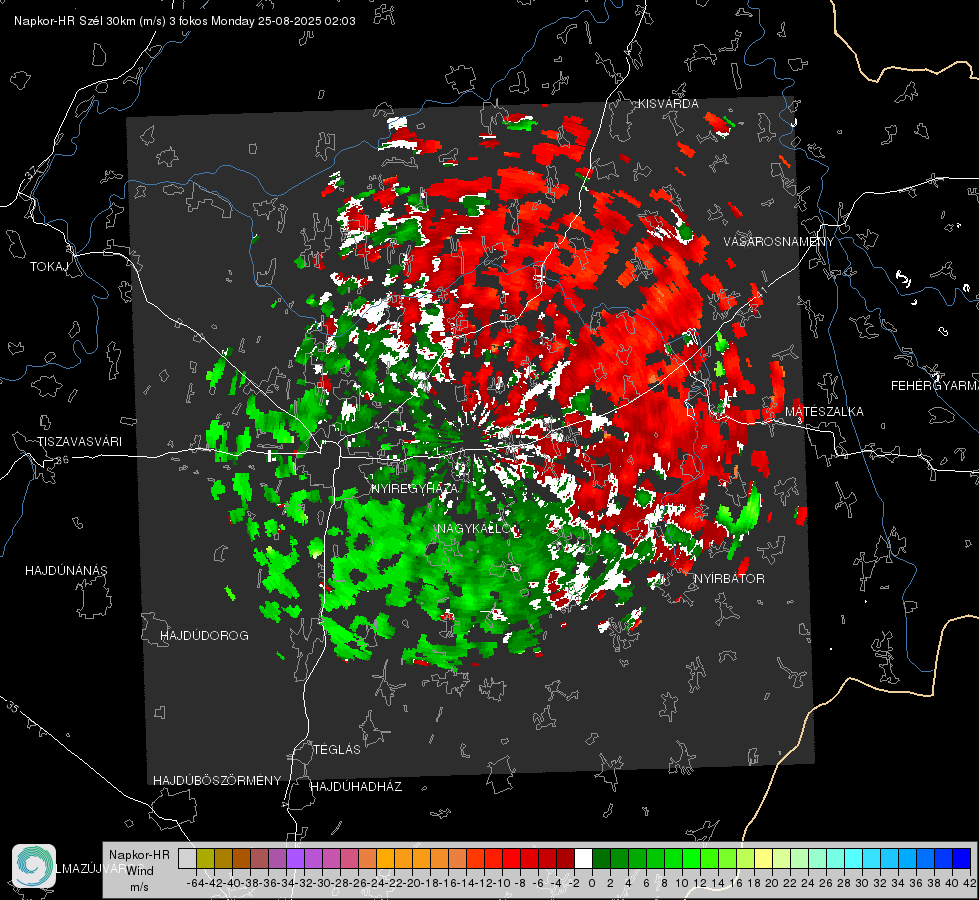Select the gray swatch at legend start
979x900 pixels.
187,859
